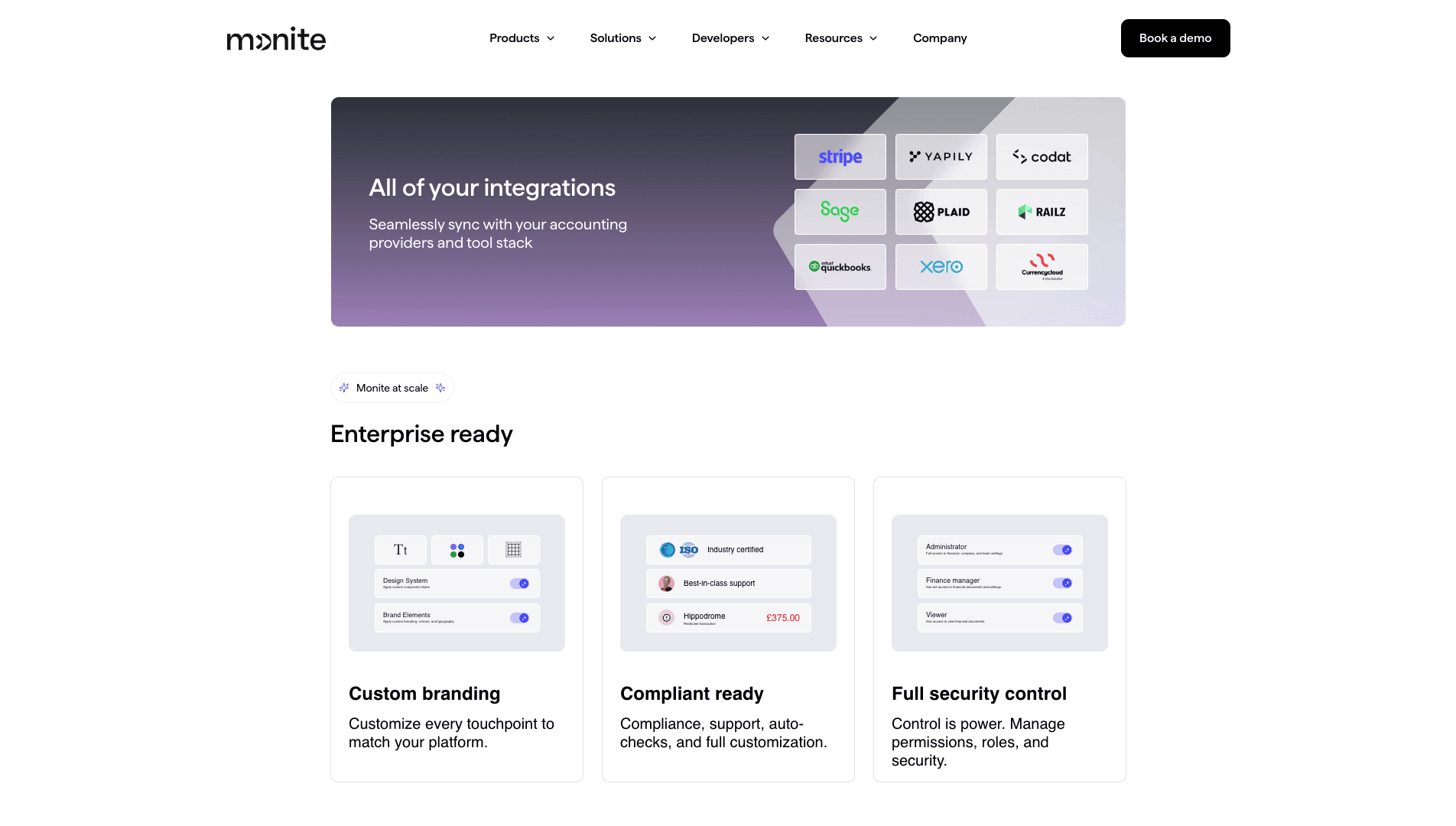
Task: Click the Control is power description
Action: (x=978, y=742)
